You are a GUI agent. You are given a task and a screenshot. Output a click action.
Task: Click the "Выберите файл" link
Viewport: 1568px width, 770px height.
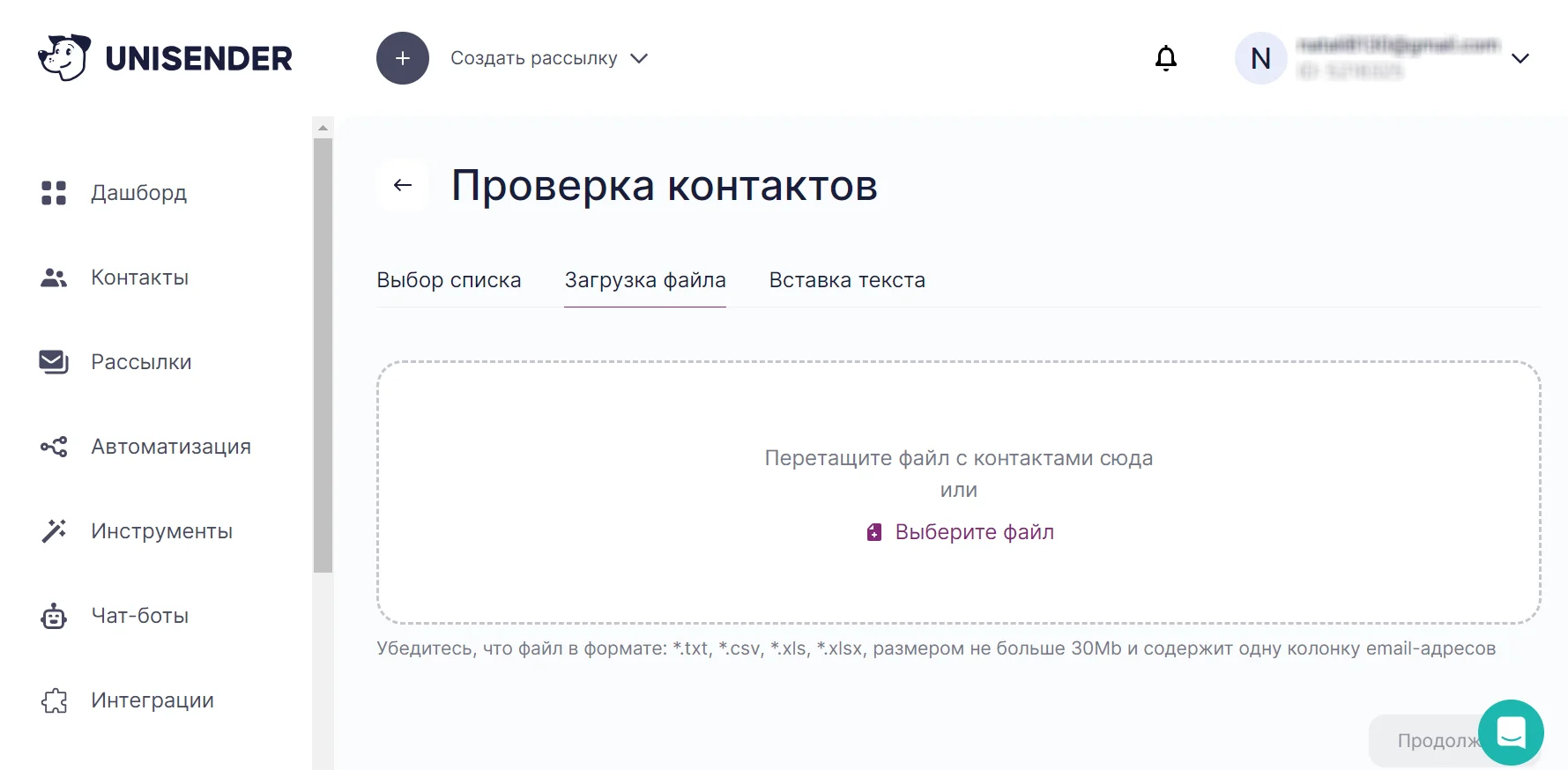click(974, 532)
